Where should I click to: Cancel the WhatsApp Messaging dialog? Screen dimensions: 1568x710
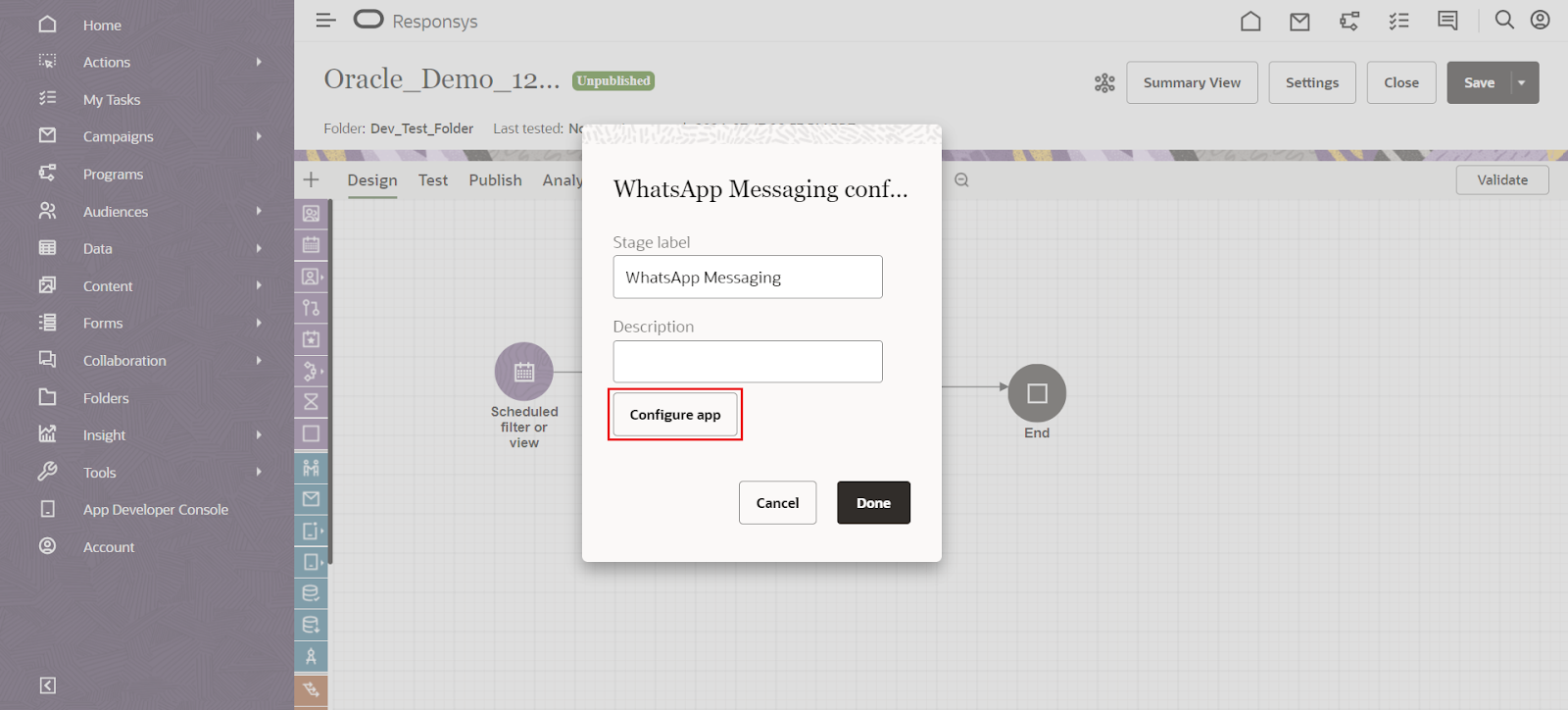click(777, 503)
